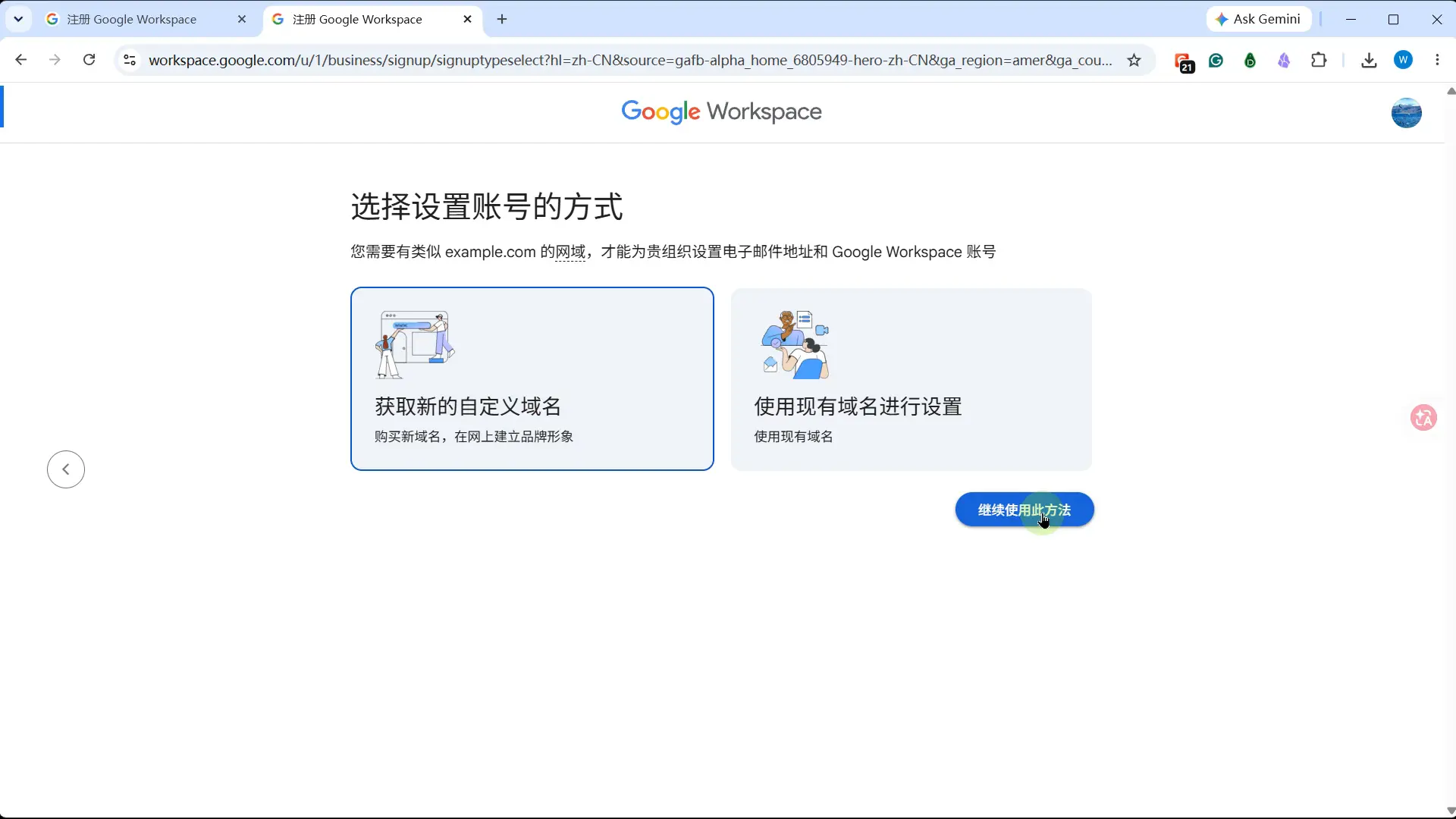Image resolution: width=1456 pixels, height=819 pixels.
Task: Click the new custom domain illustration
Action: (415, 344)
